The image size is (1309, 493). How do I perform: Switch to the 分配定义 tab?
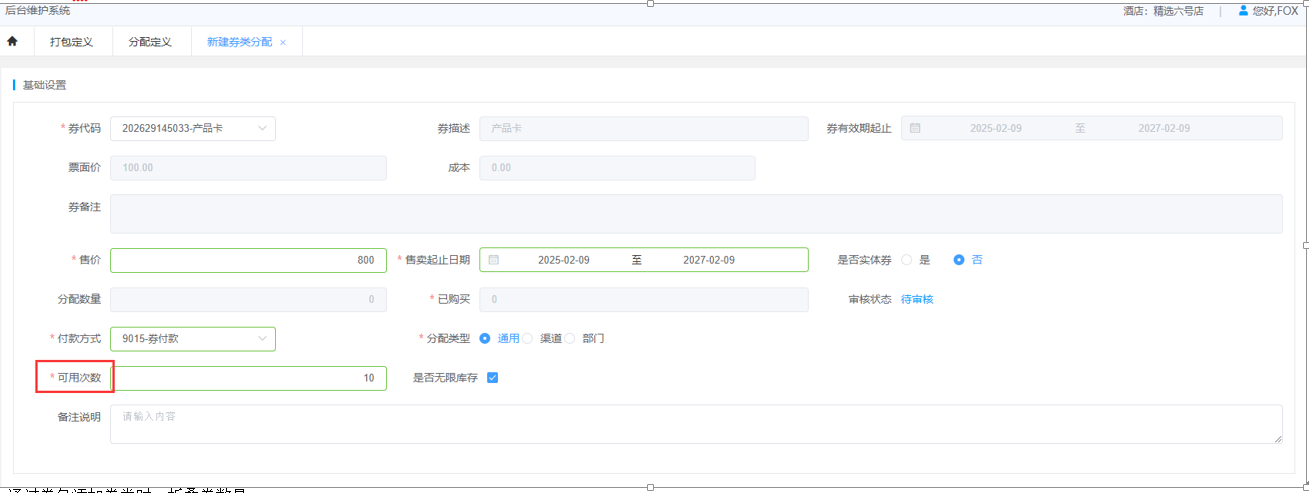pyautogui.click(x=150, y=42)
